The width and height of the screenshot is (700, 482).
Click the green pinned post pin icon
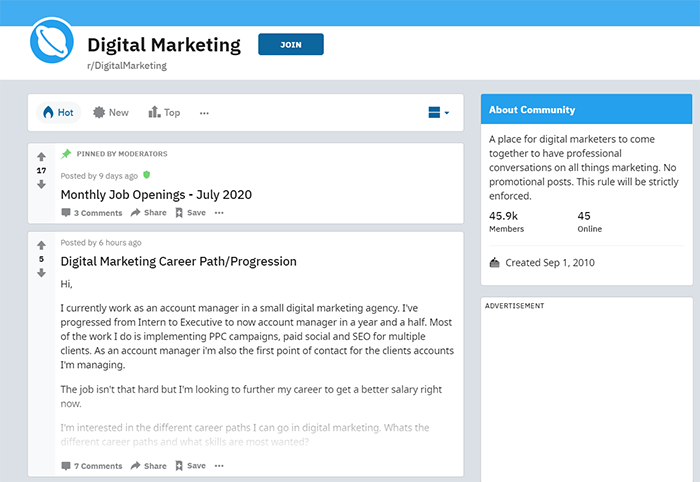(66, 154)
